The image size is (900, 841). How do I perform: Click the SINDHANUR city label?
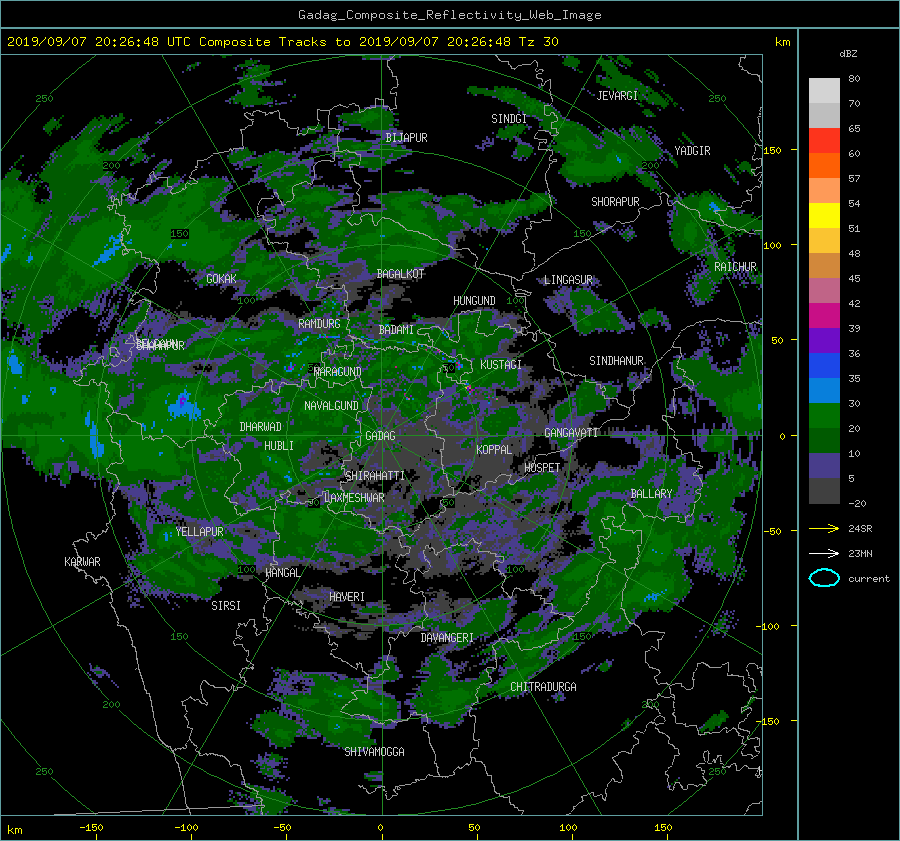point(616,361)
